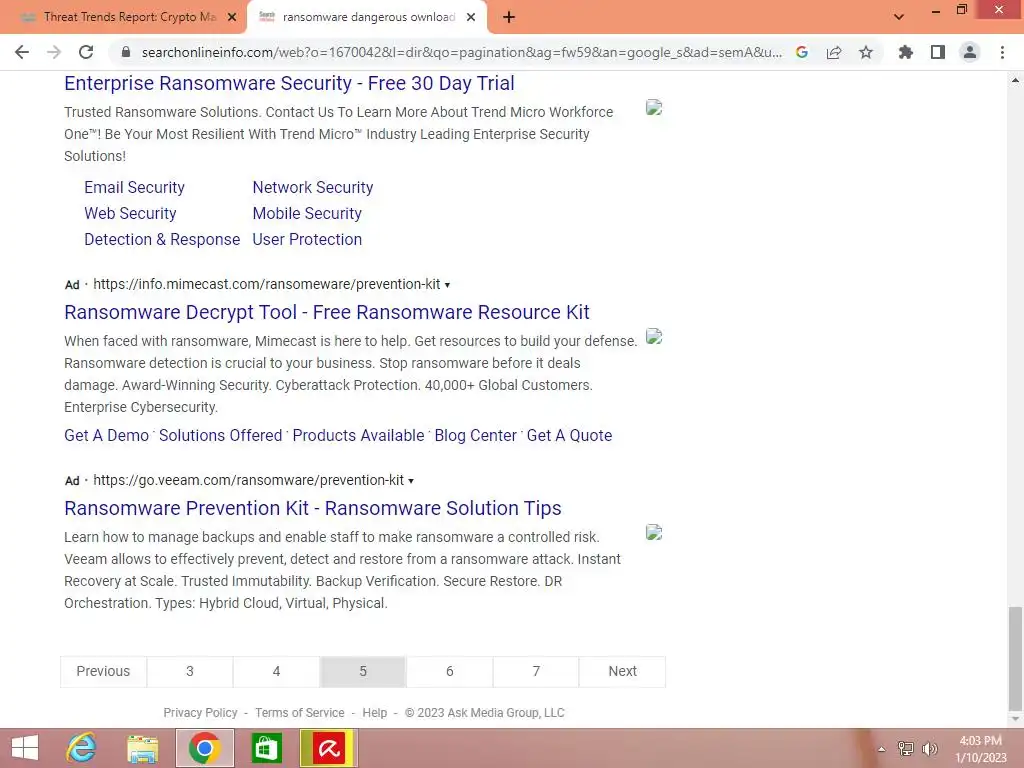The image size is (1024, 768).
Task: Go back to the previous page
Action: 22,52
